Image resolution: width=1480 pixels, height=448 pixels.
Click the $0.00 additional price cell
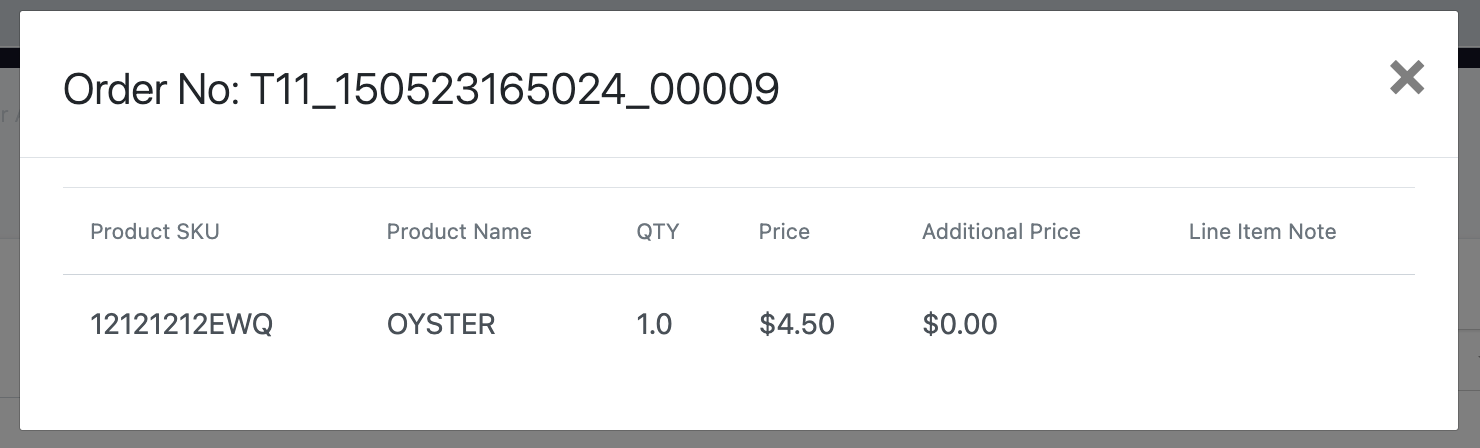point(960,324)
